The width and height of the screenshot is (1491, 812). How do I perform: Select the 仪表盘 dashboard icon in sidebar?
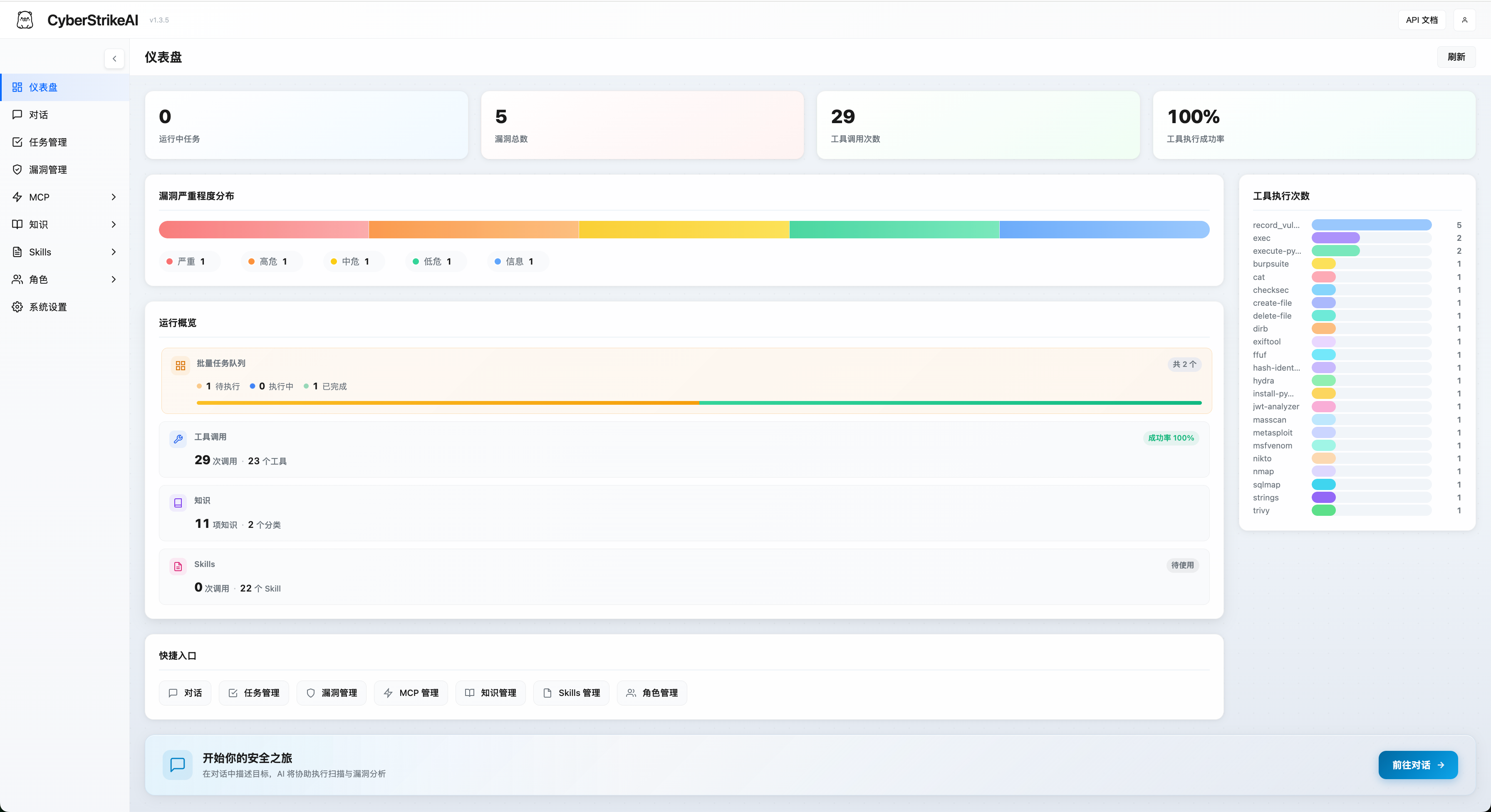click(x=17, y=87)
